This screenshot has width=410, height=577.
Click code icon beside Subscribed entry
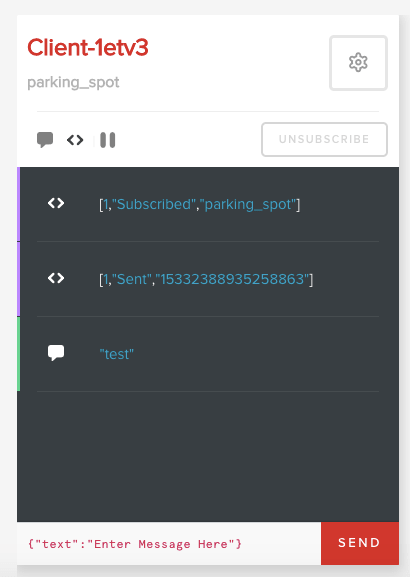(56, 203)
